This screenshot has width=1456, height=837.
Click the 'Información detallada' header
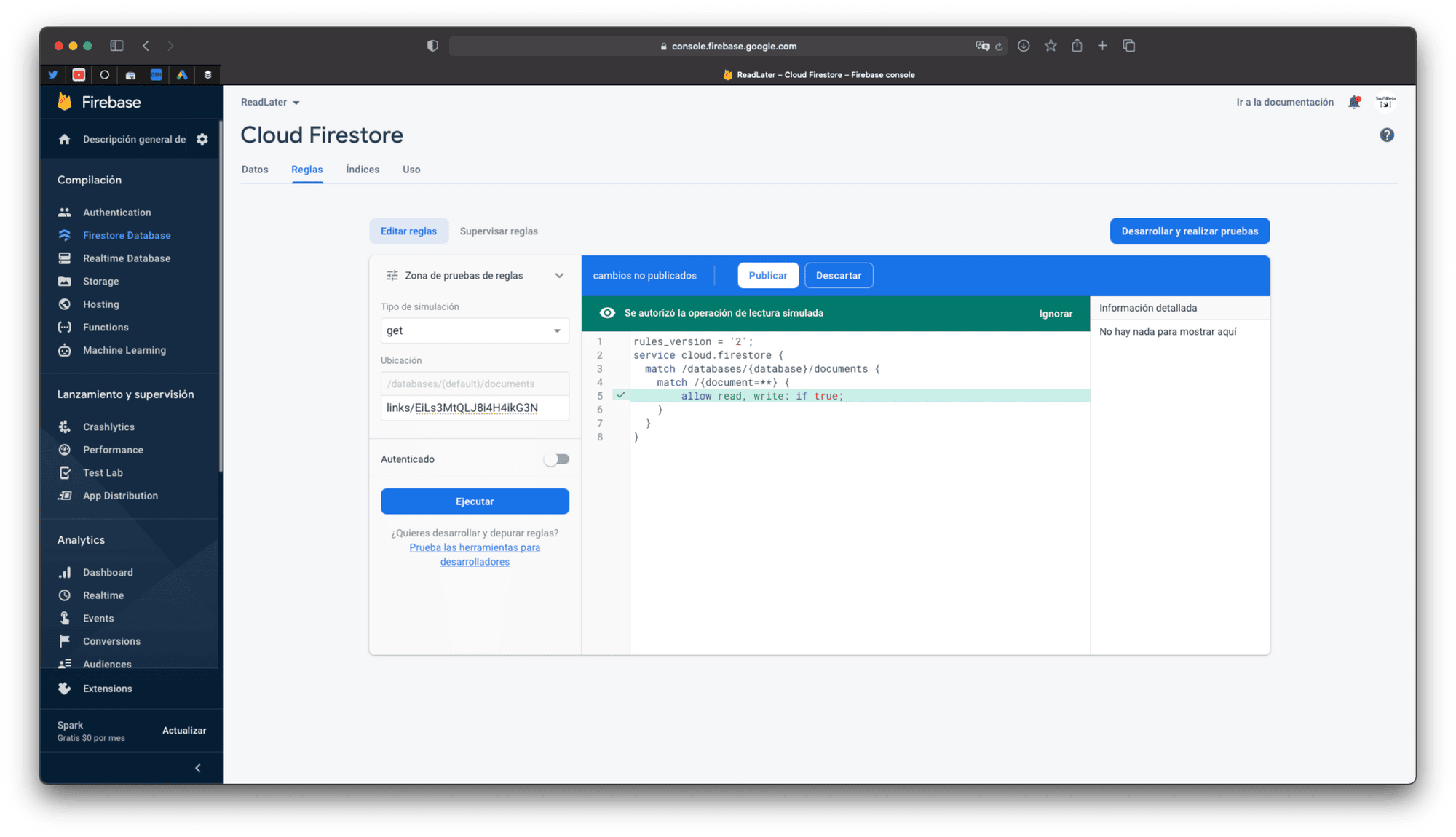pyautogui.click(x=1148, y=308)
